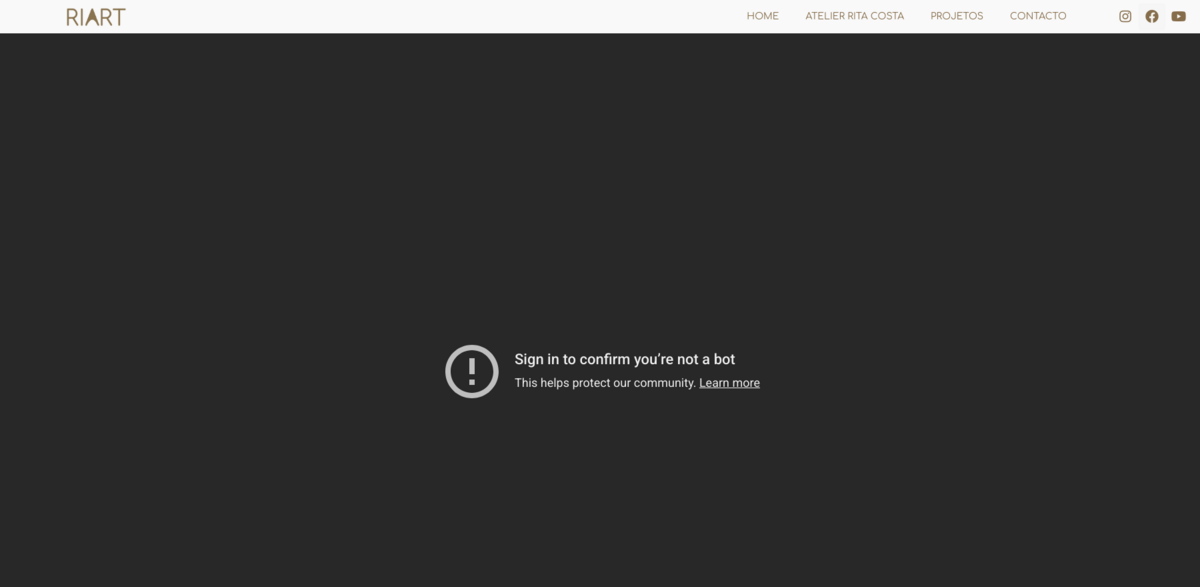Open the Facebook page icon
Screen dimensions: 1200x587
1152,16
